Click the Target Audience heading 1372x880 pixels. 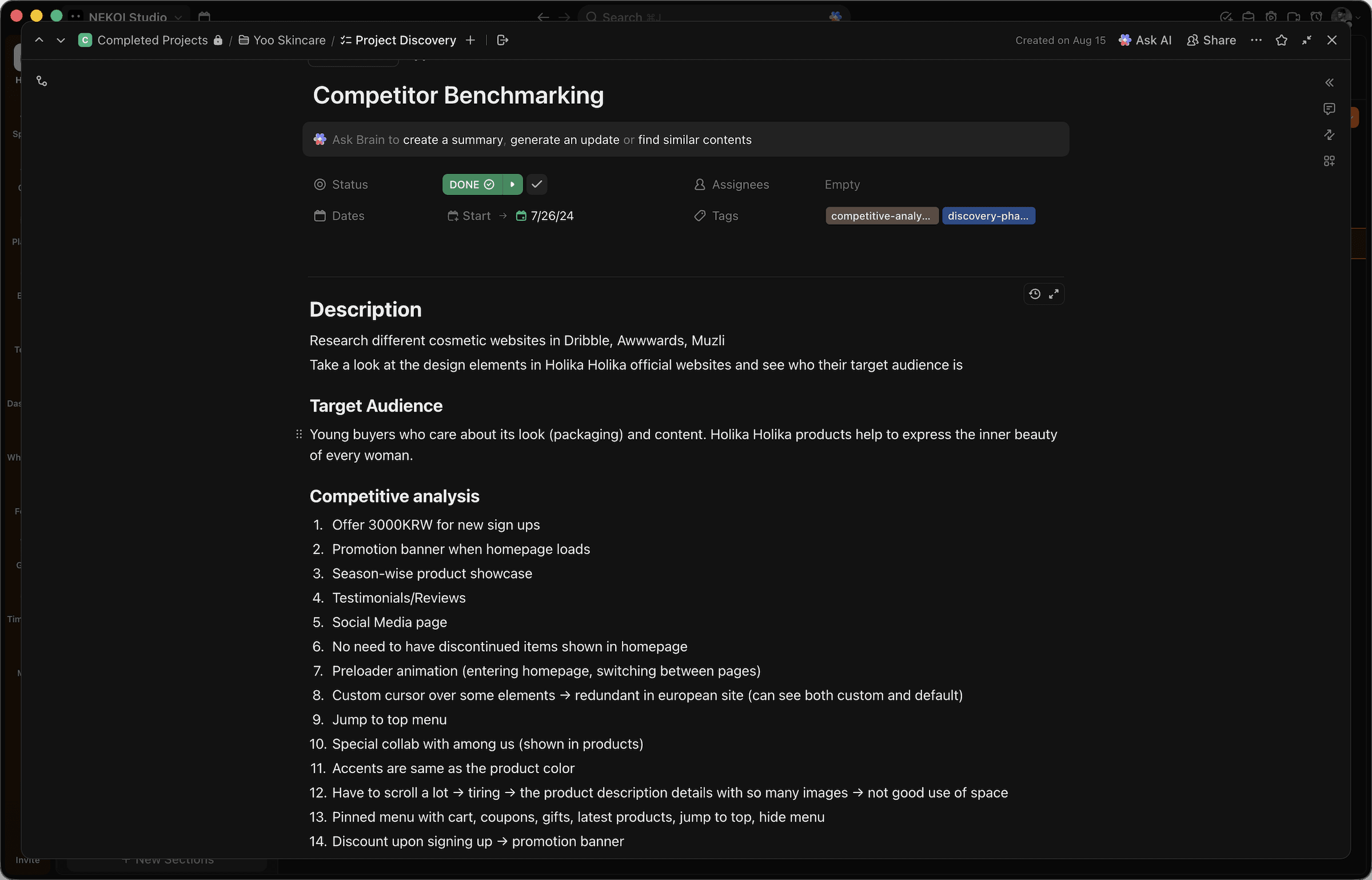coord(376,405)
